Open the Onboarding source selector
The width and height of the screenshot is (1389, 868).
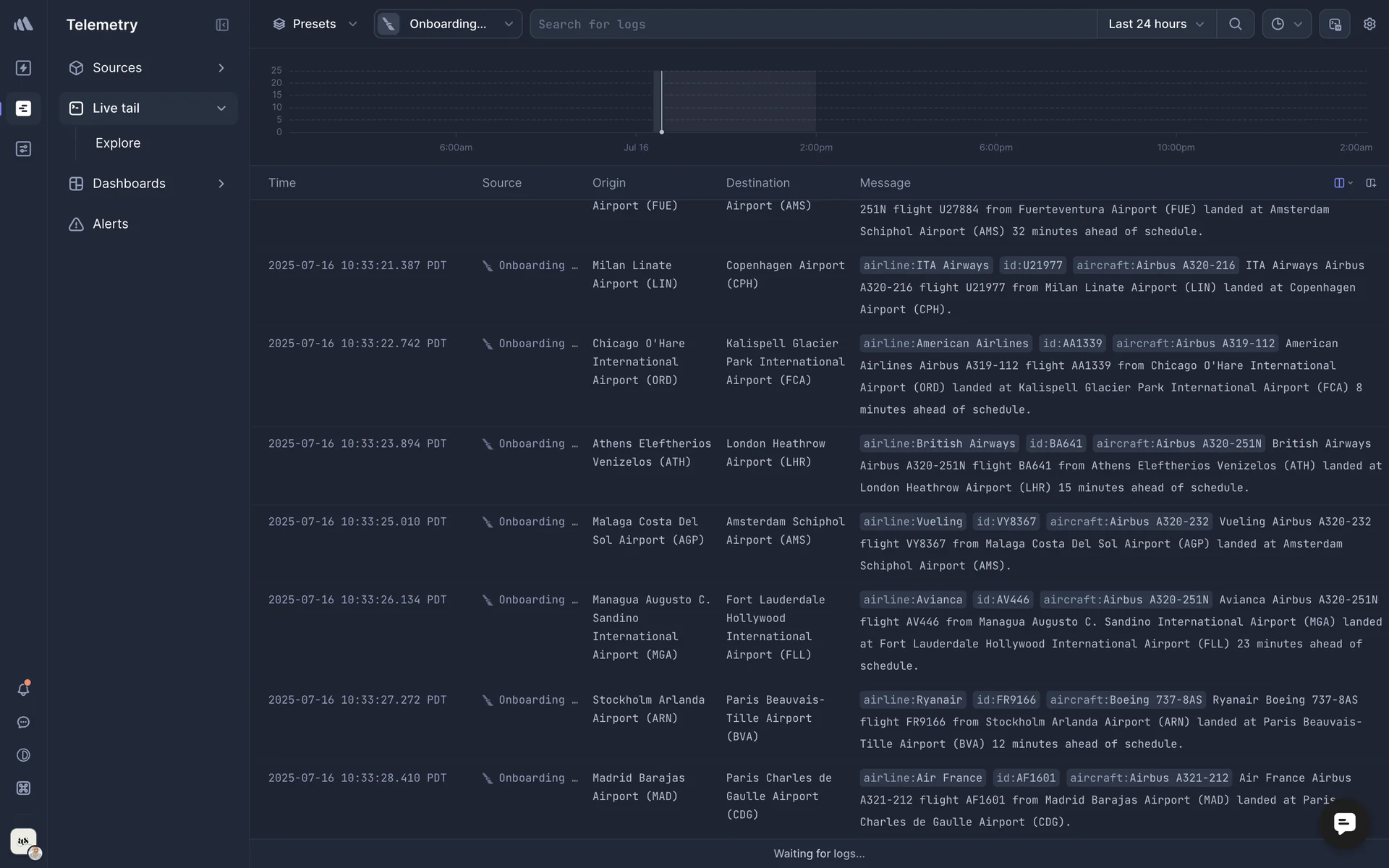point(448,24)
